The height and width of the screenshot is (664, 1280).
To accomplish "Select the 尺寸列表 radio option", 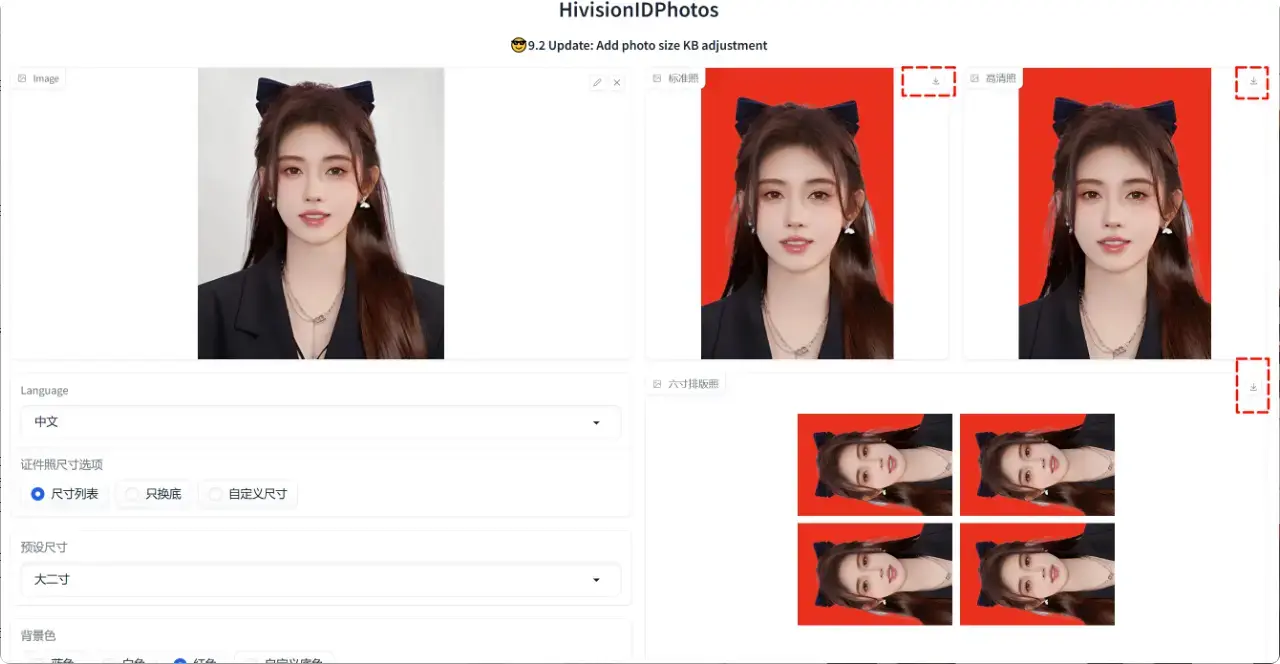I will [38, 494].
